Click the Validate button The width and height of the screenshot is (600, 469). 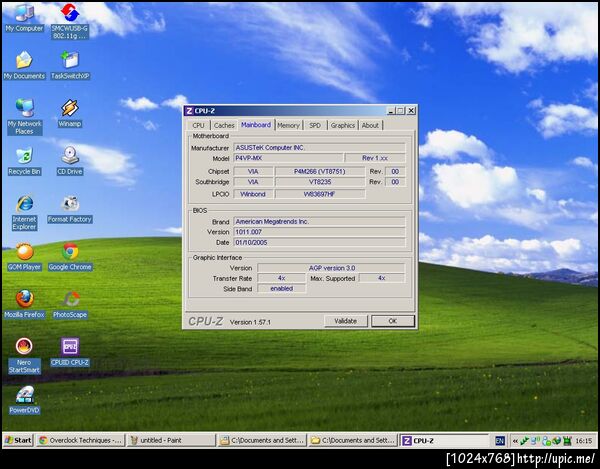[x=346, y=321]
